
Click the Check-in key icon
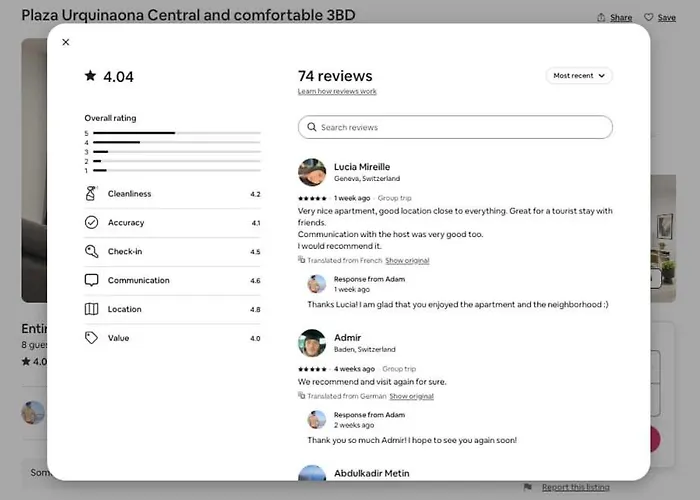tap(92, 251)
